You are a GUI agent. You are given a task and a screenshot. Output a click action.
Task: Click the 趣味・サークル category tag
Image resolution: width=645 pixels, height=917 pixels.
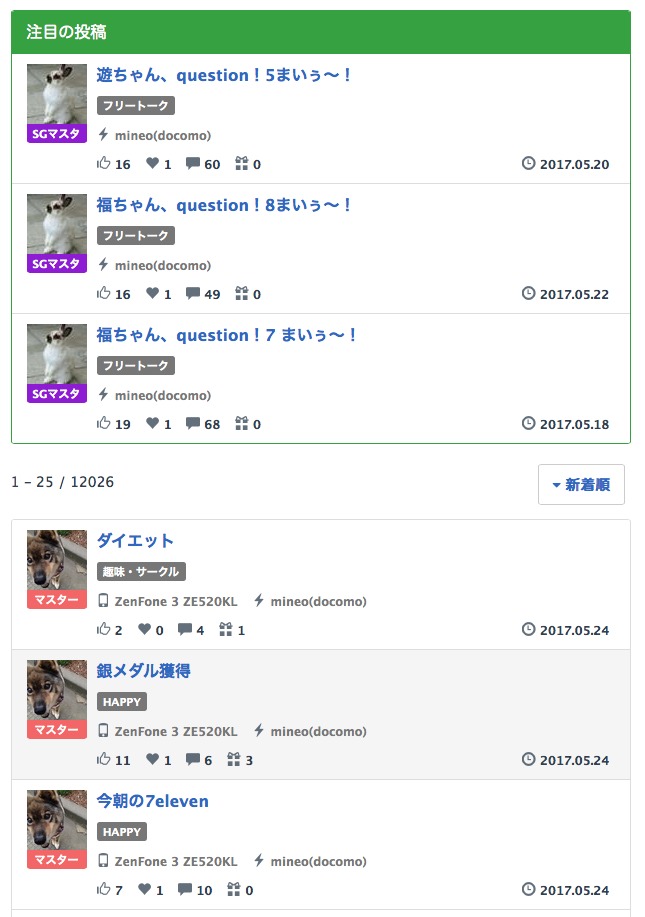click(141, 572)
